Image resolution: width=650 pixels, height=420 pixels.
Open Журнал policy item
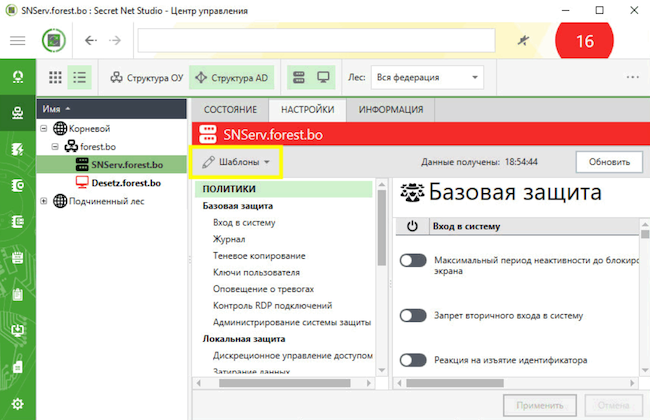click(x=229, y=239)
